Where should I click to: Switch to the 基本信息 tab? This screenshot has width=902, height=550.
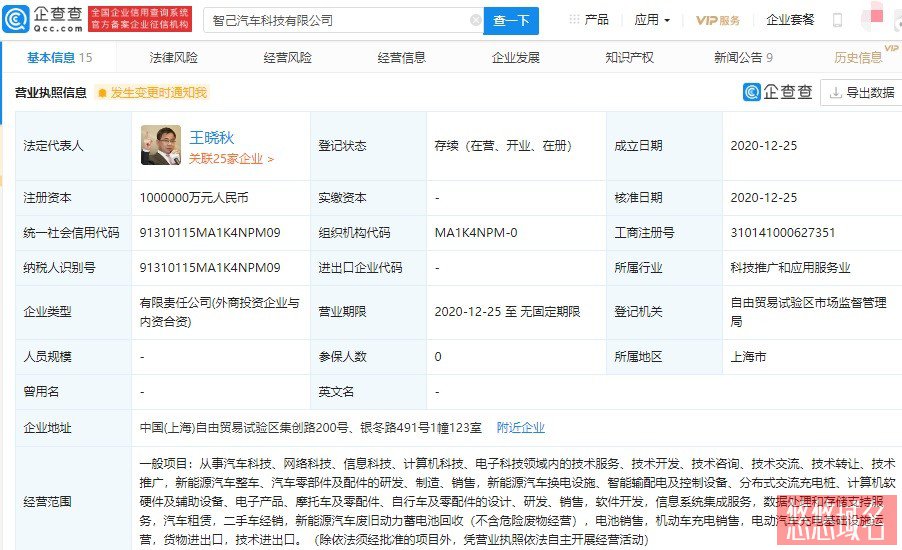pos(59,57)
